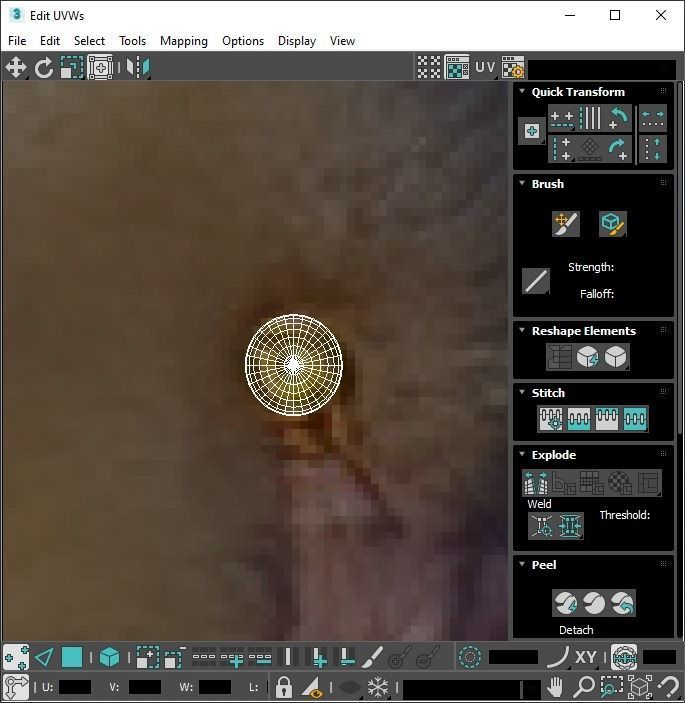This screenshot has height=703, width=685.
Task: Open the View menu
Action: 342,41
